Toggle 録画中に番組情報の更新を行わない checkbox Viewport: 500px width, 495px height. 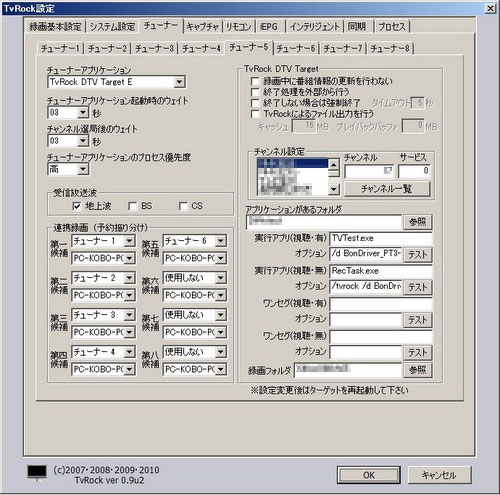255,81
